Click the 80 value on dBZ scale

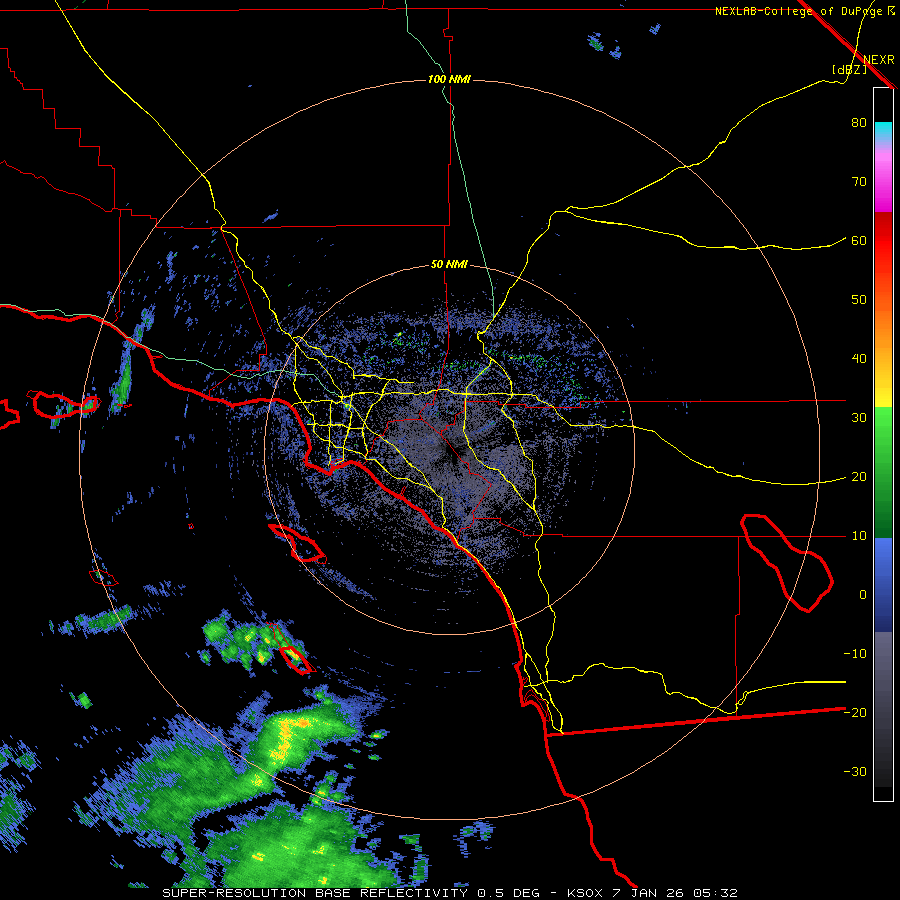(859, 122)
